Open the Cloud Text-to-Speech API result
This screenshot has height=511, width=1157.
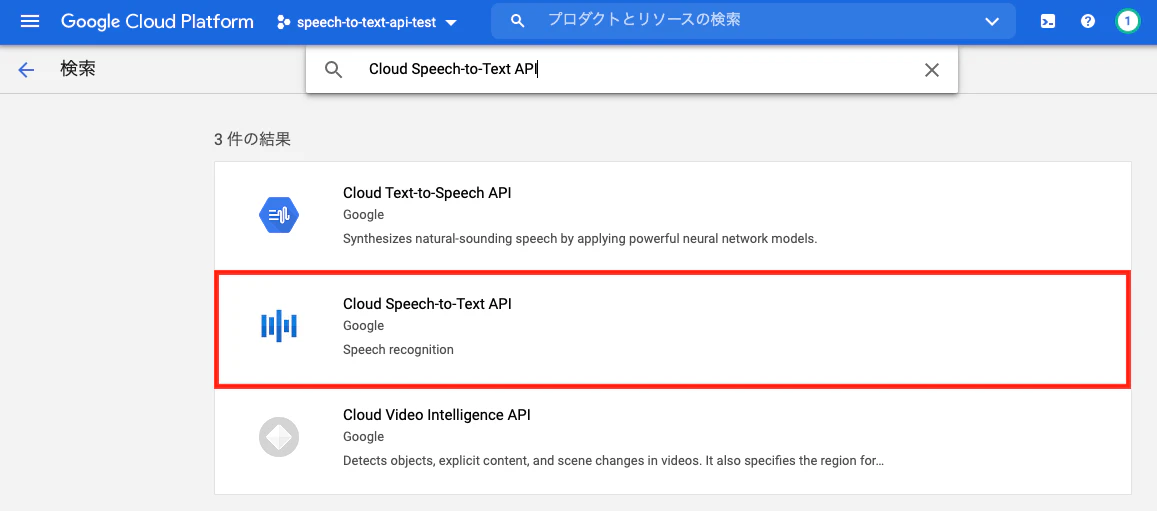click(x=672, y=215)
